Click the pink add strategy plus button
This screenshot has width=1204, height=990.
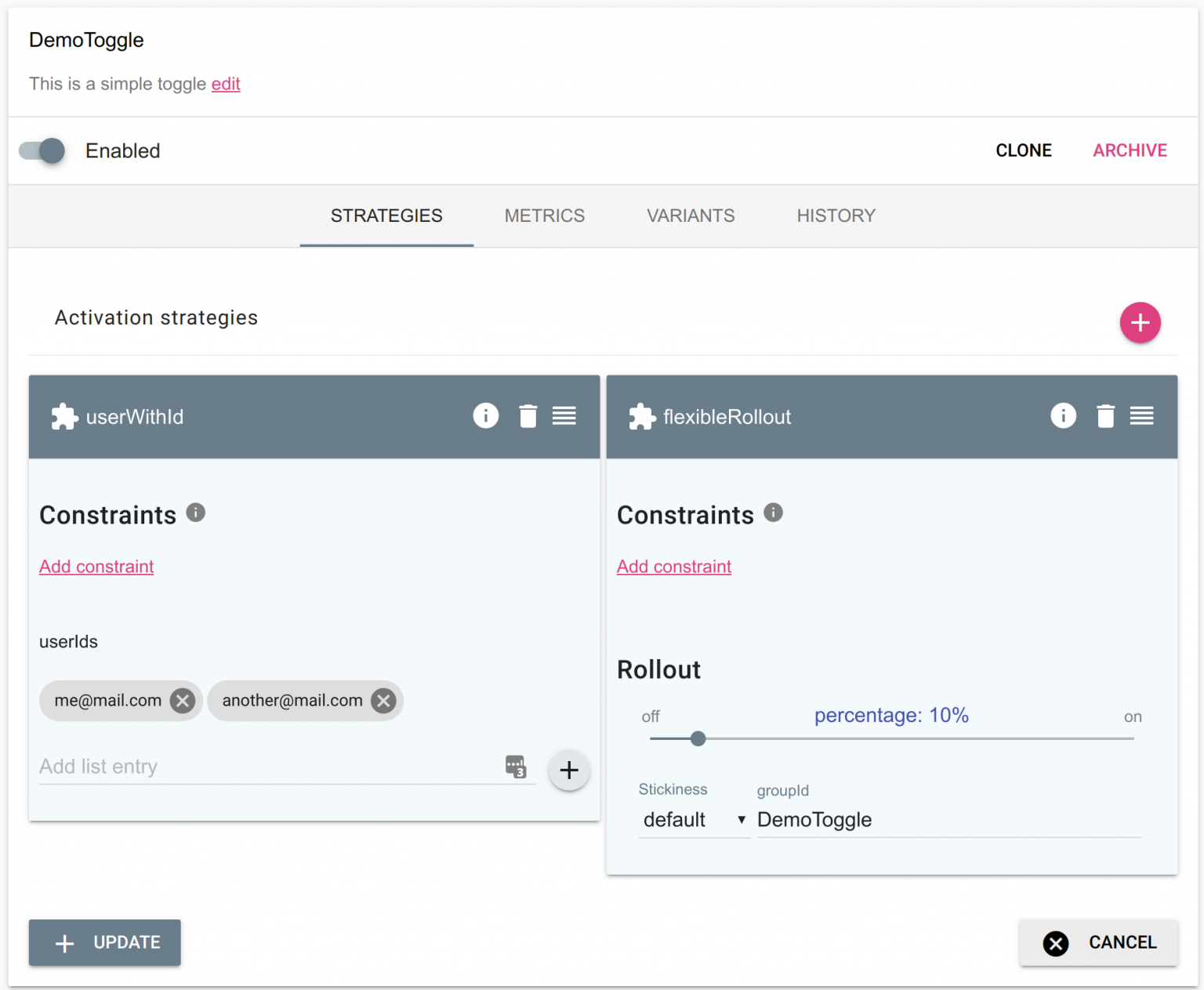(1139, 322)
